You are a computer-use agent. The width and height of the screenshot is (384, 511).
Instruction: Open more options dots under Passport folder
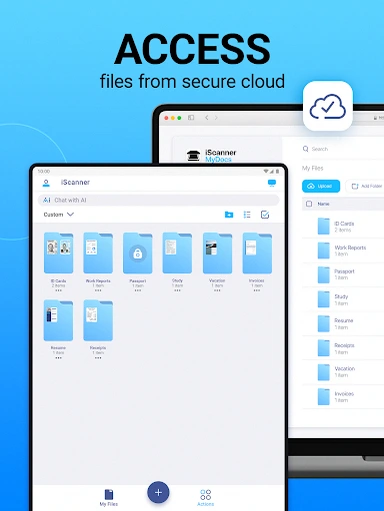[138, 291]
